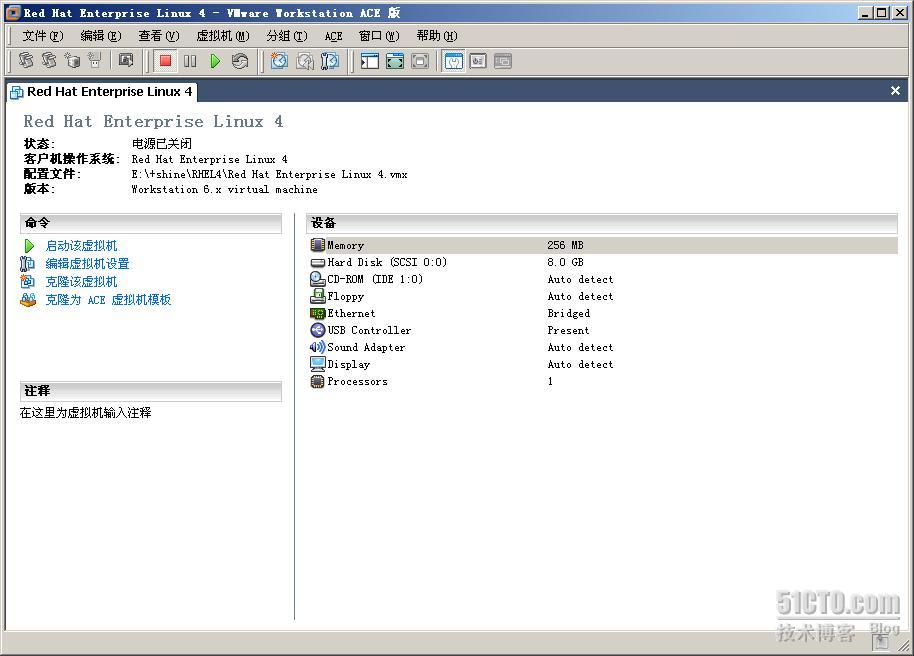Click the Floppy device icon
This screenshot has width=914, height=656.
click(x=318, y=296)
